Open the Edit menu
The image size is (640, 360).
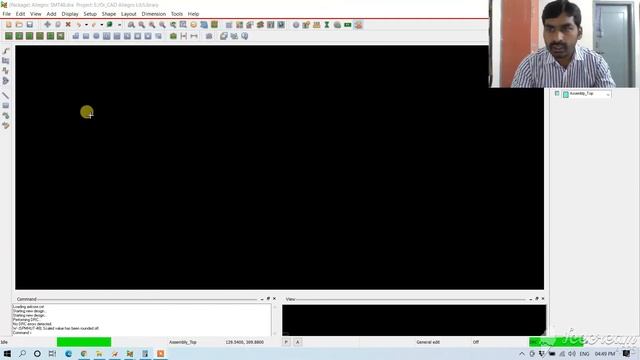(20, 14)
